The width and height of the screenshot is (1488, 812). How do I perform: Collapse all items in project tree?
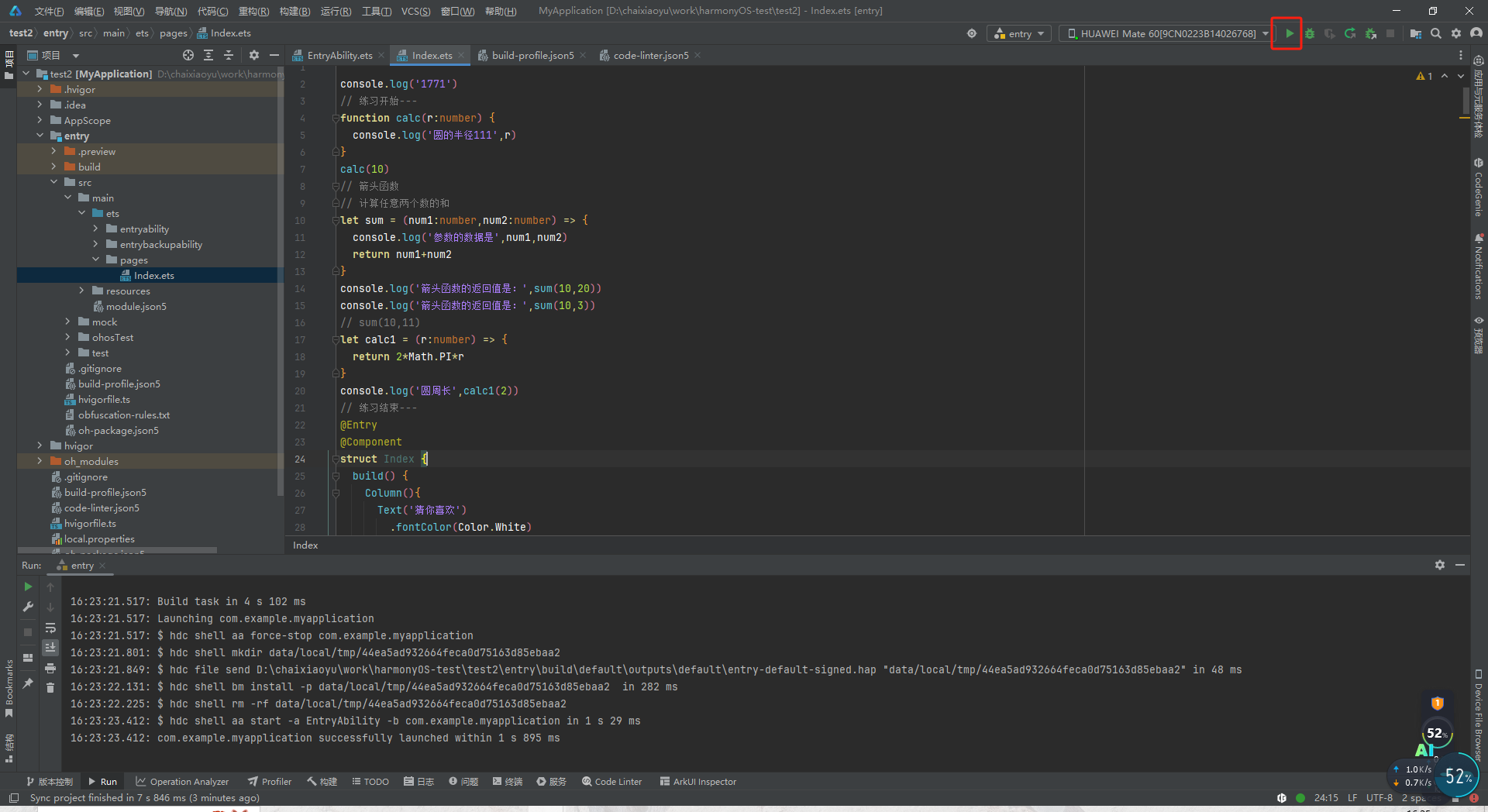tap(229, 55)
